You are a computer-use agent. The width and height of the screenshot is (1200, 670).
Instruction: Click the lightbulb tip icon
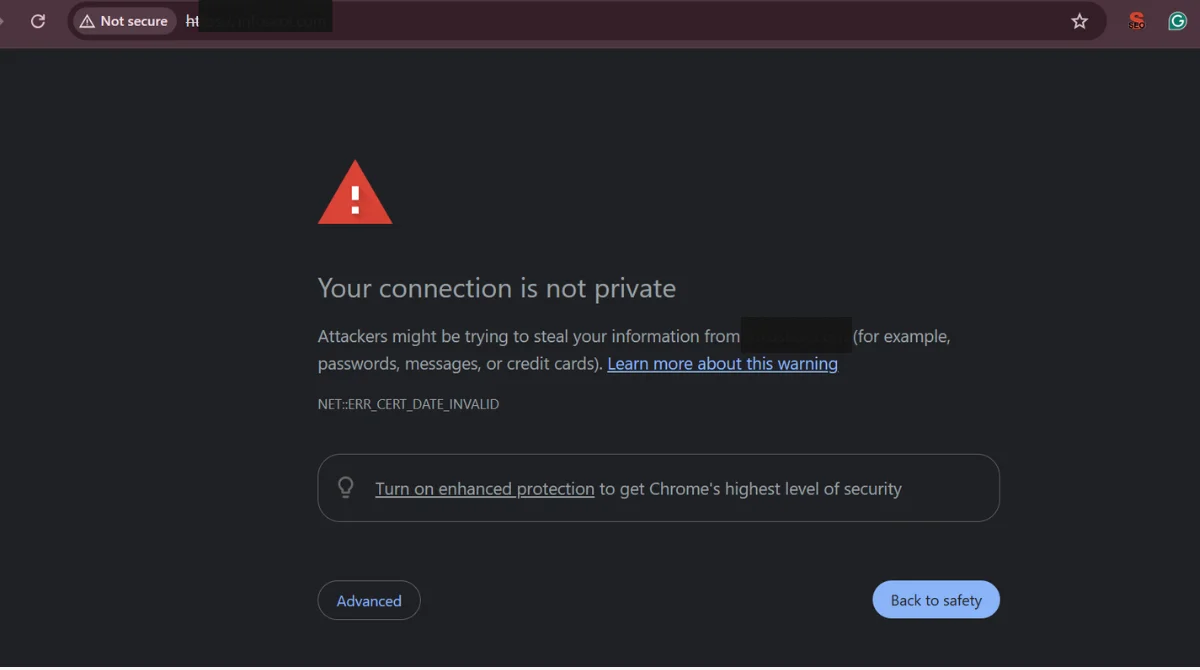pyautogui.click(x=345, y=487)
